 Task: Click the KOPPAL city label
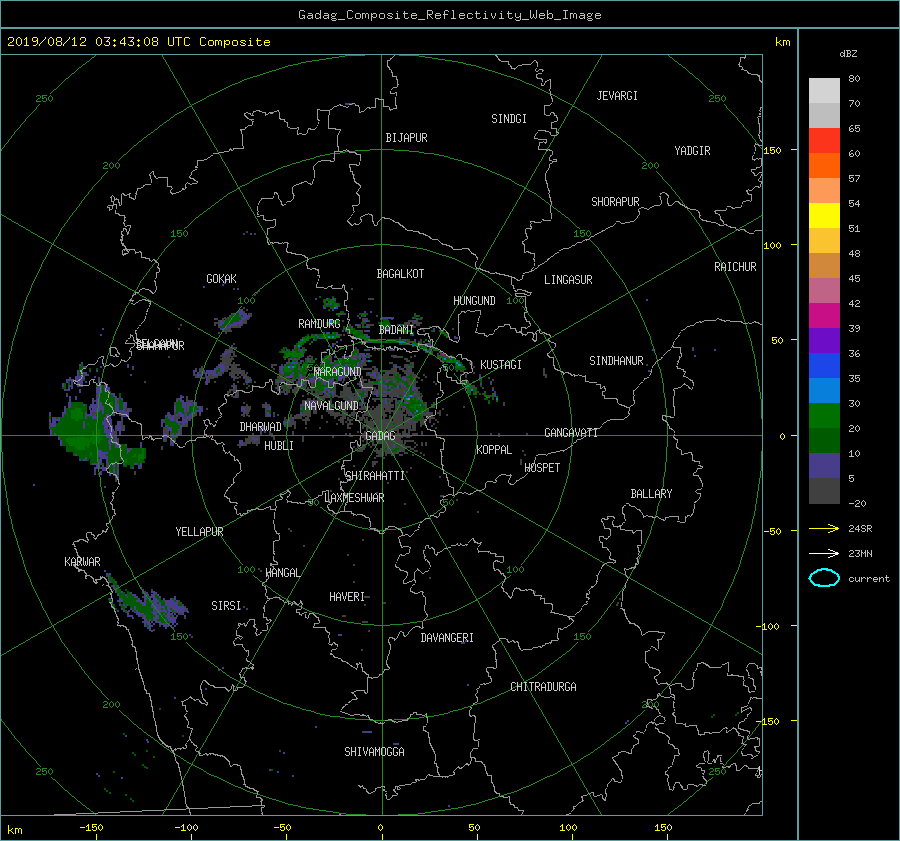[494, 450]
